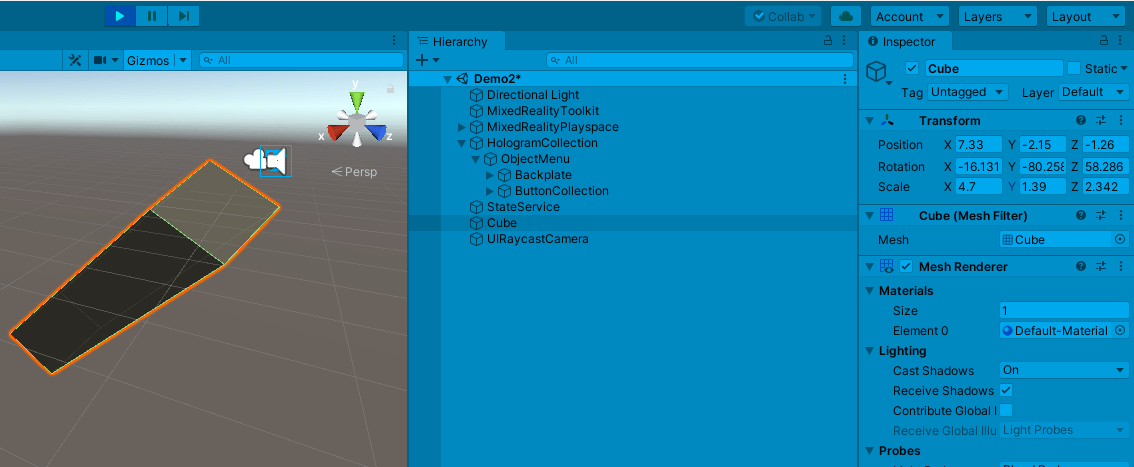Open the Hierarchy panel three-dot menu

(x=845, y=41)
